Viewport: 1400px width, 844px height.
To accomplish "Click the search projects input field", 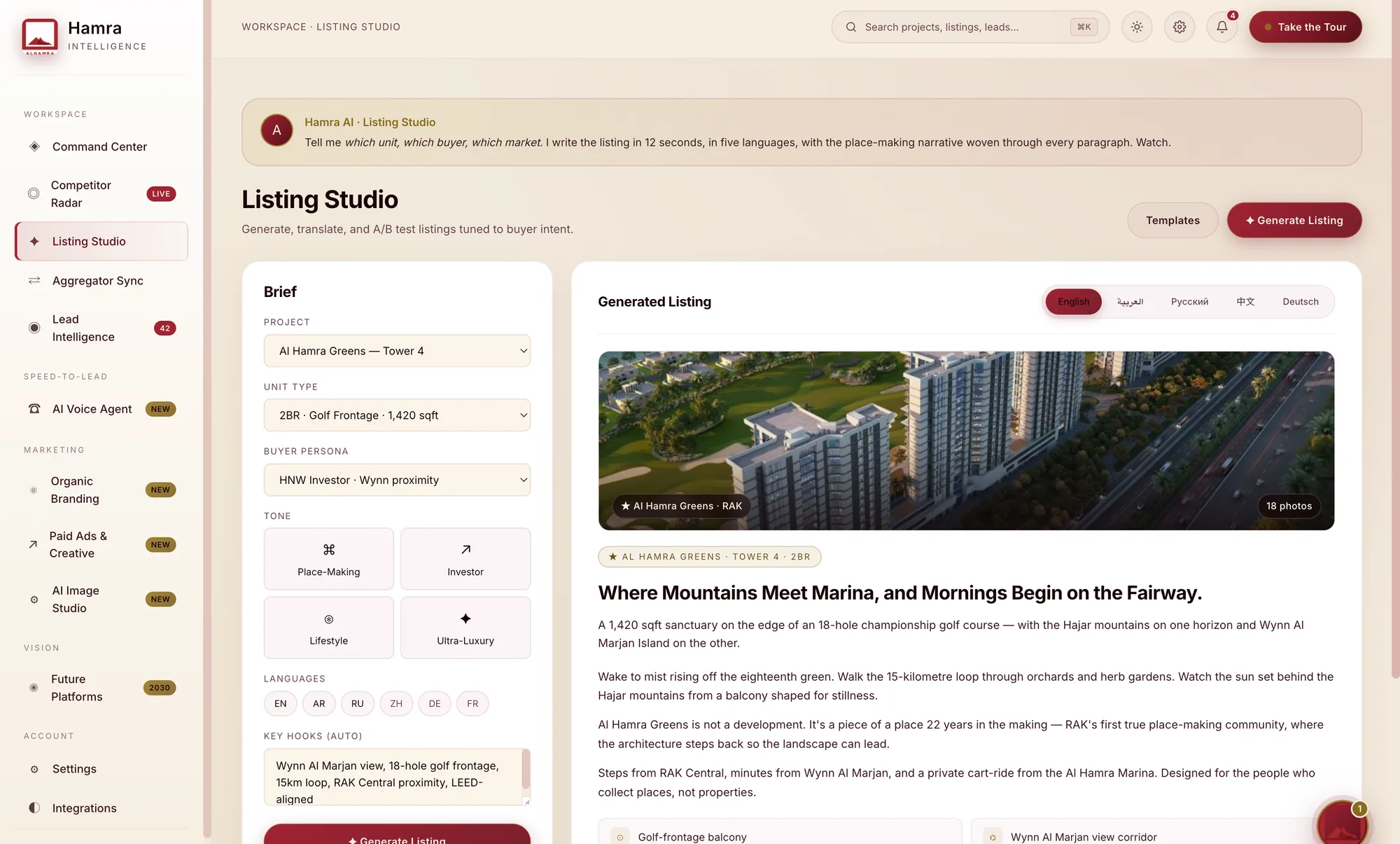I will pyautogui.click(x=970, y=27).
